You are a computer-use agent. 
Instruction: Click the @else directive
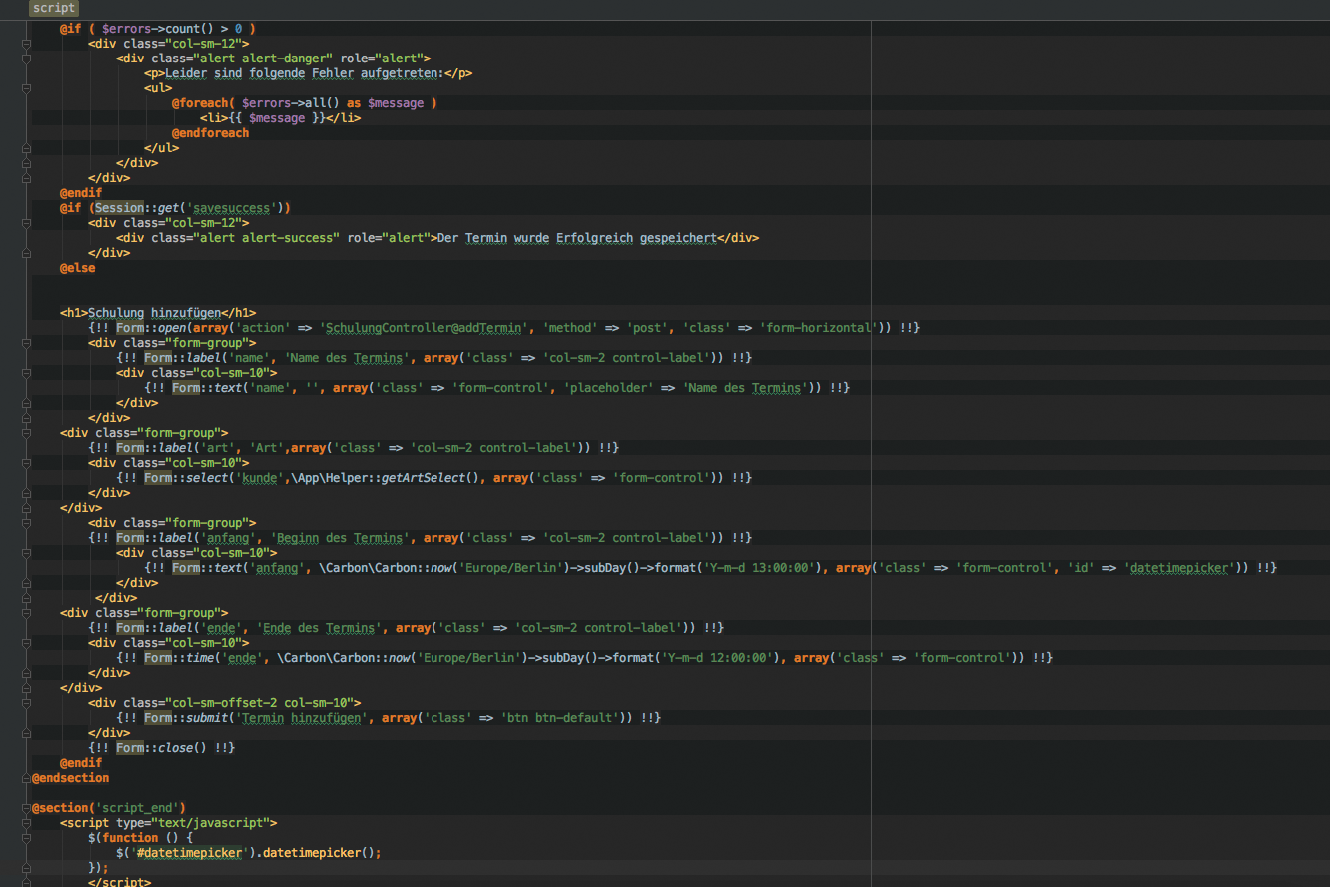[77, 268]
